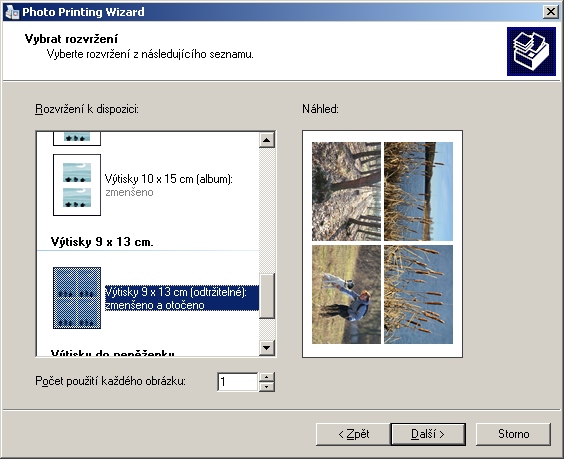Click the partially visible layout icon at list top

[x=77, y=139]
